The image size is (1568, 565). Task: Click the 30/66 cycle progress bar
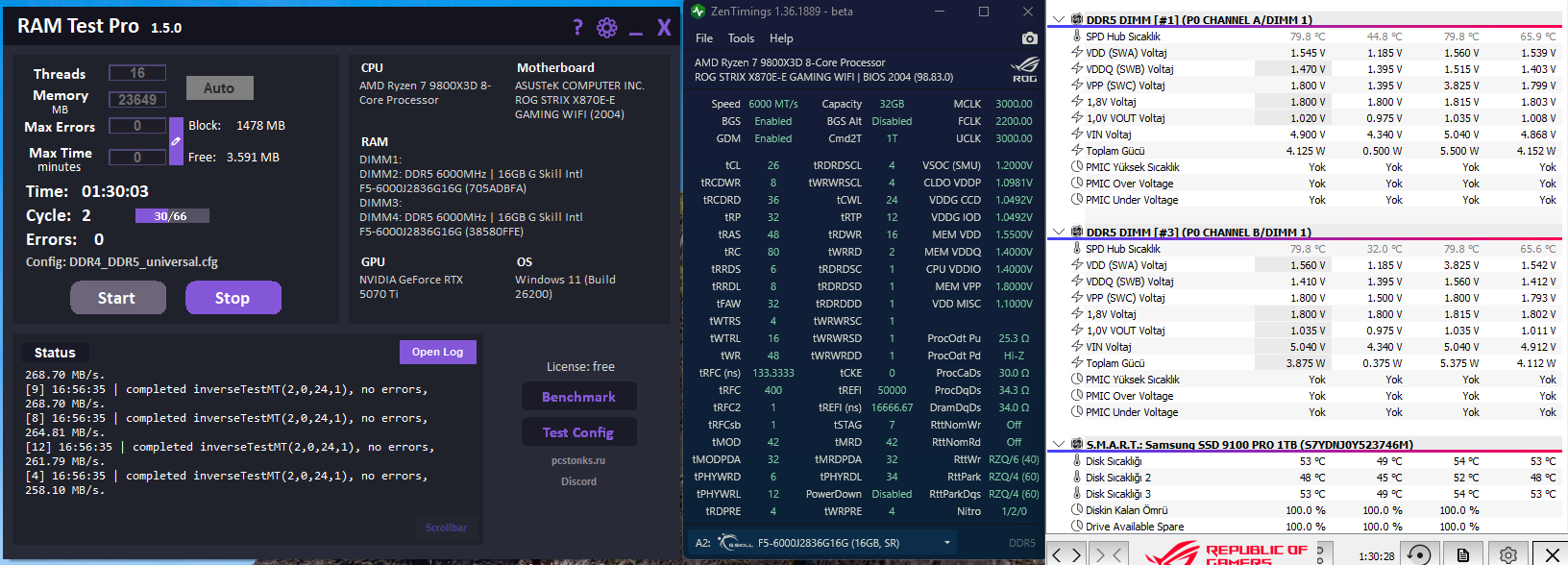[172, 216]
